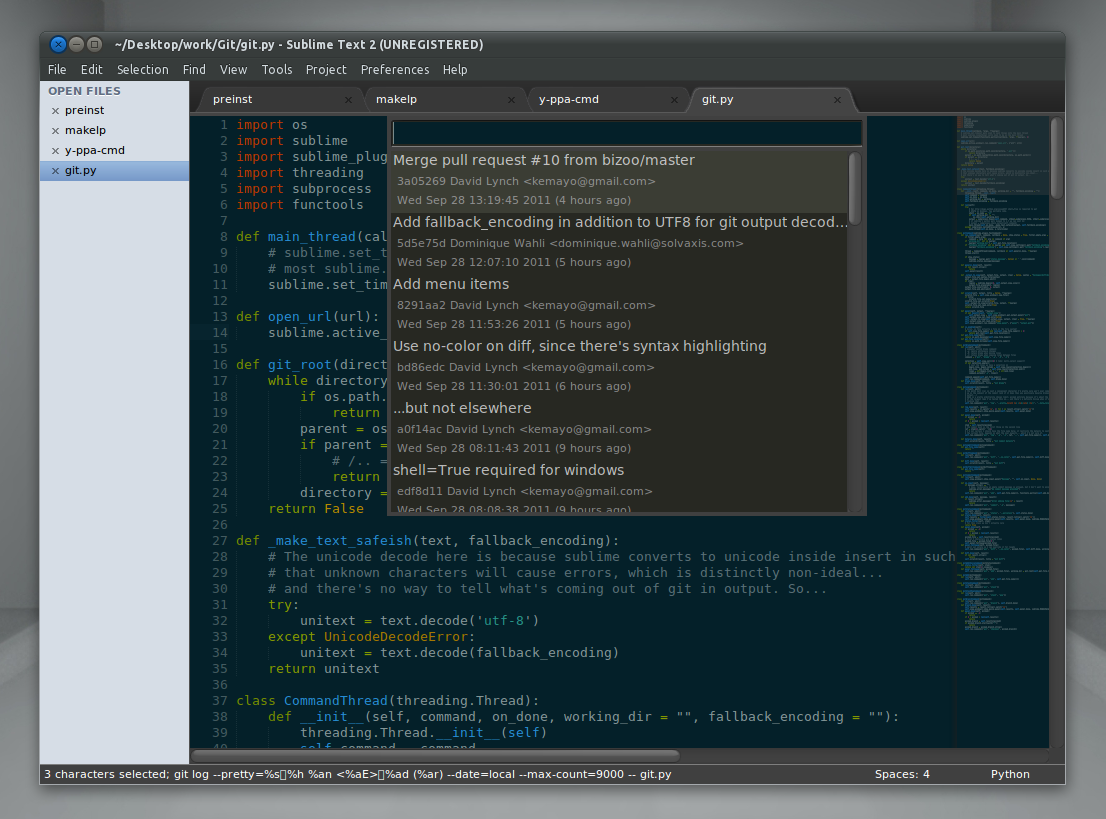
Task: Click the git log status bar message
Action: [358, 775]
